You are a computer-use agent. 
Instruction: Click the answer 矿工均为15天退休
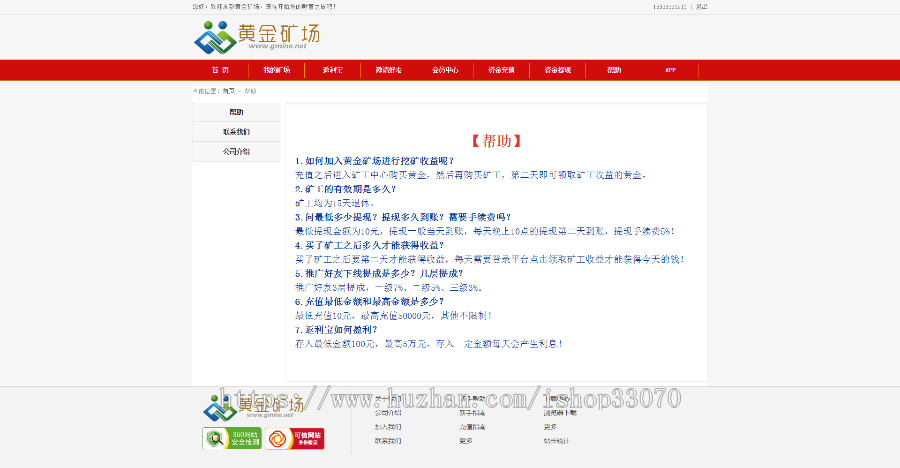coord(335,203)
